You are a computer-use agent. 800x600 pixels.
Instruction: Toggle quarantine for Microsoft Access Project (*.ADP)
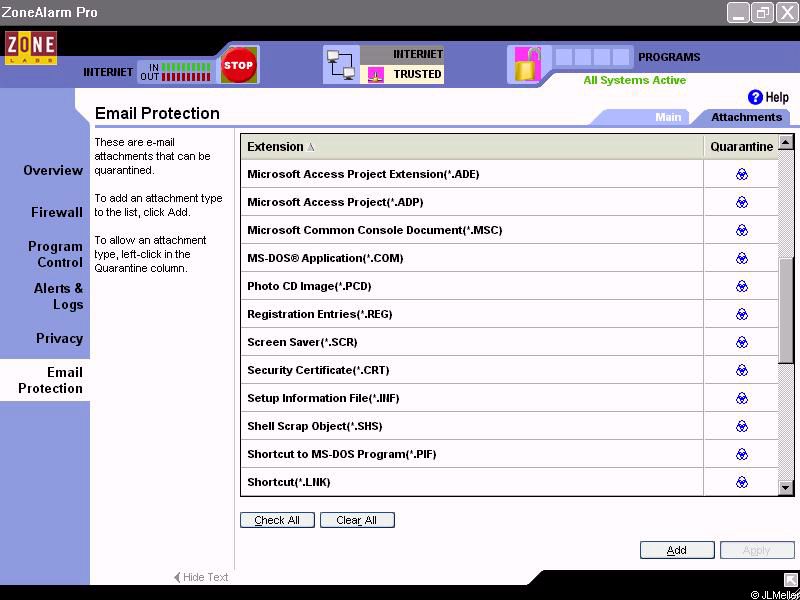tap(742, 203)
